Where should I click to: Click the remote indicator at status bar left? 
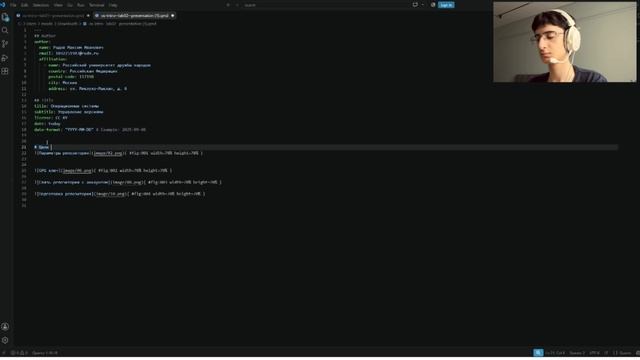4,353
